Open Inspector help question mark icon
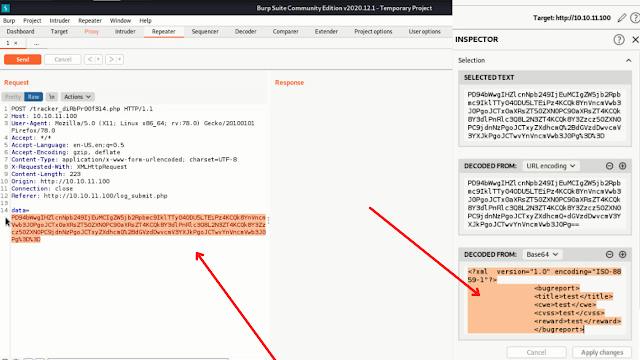This screenshot has width=640, height=360. 619,40
